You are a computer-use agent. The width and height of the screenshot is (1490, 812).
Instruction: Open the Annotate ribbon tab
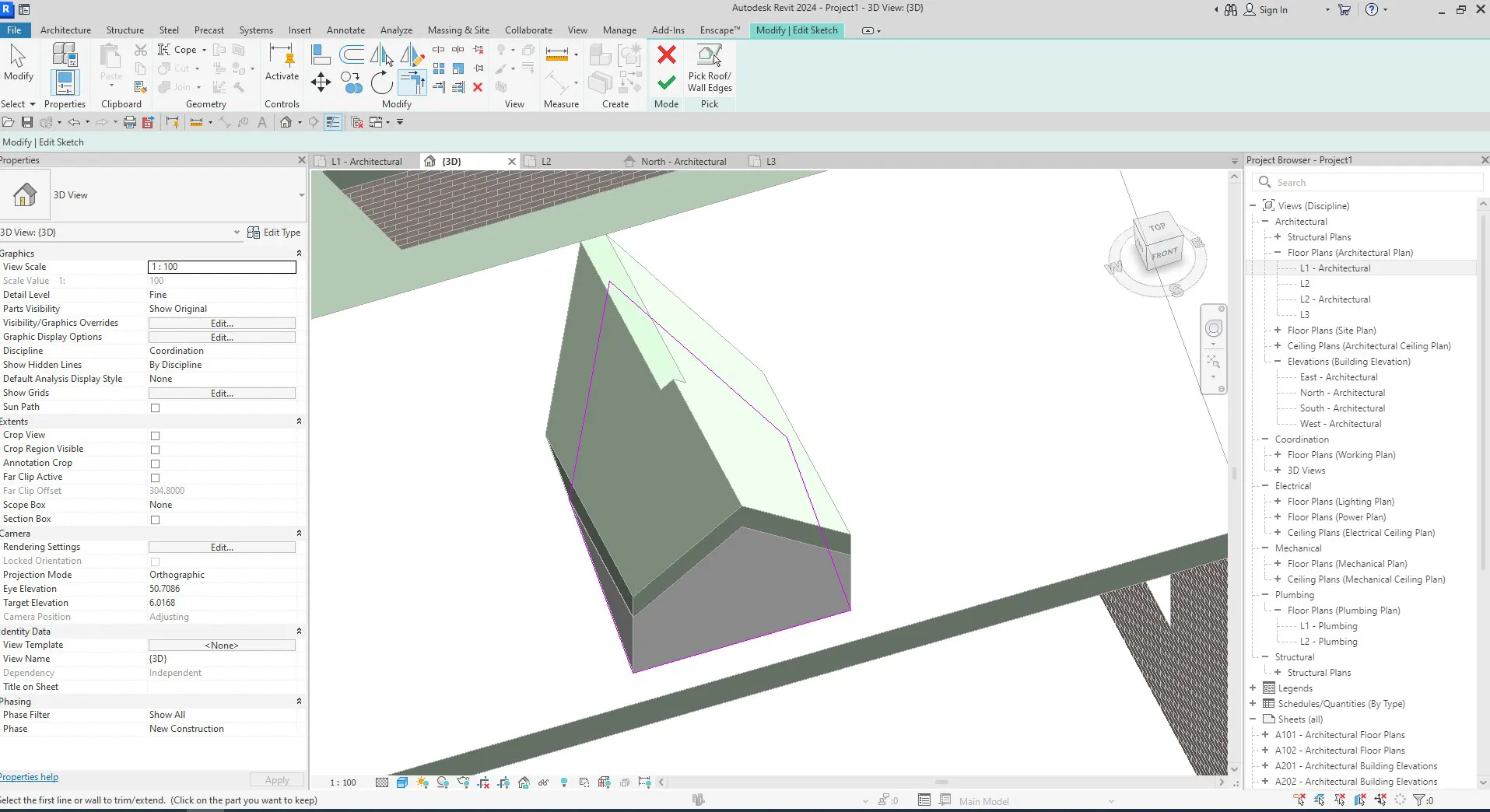pyautogui.click(x=345, y=30)
